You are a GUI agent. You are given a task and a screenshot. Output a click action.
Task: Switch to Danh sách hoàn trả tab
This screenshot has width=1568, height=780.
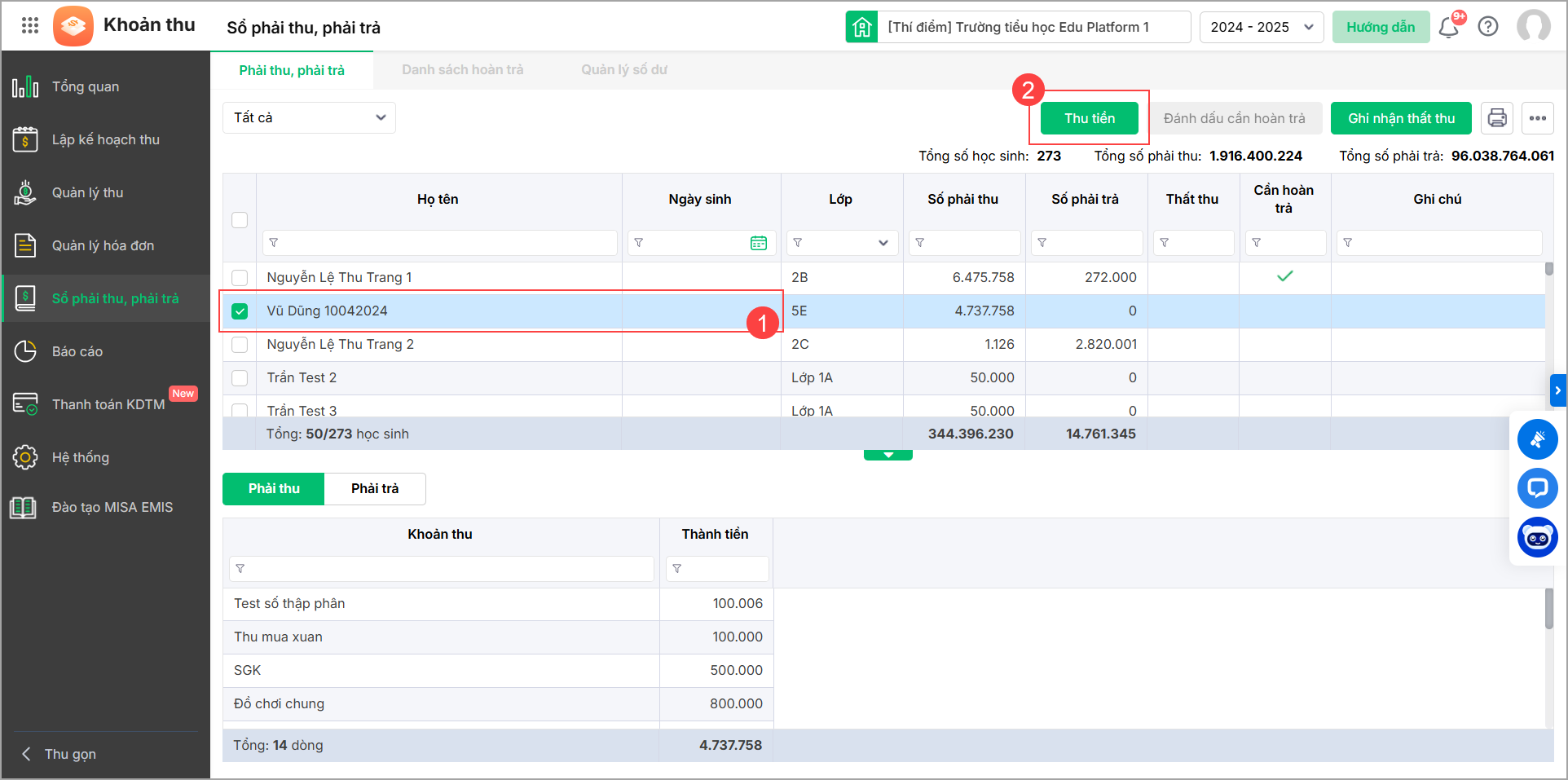pos(462,70)
